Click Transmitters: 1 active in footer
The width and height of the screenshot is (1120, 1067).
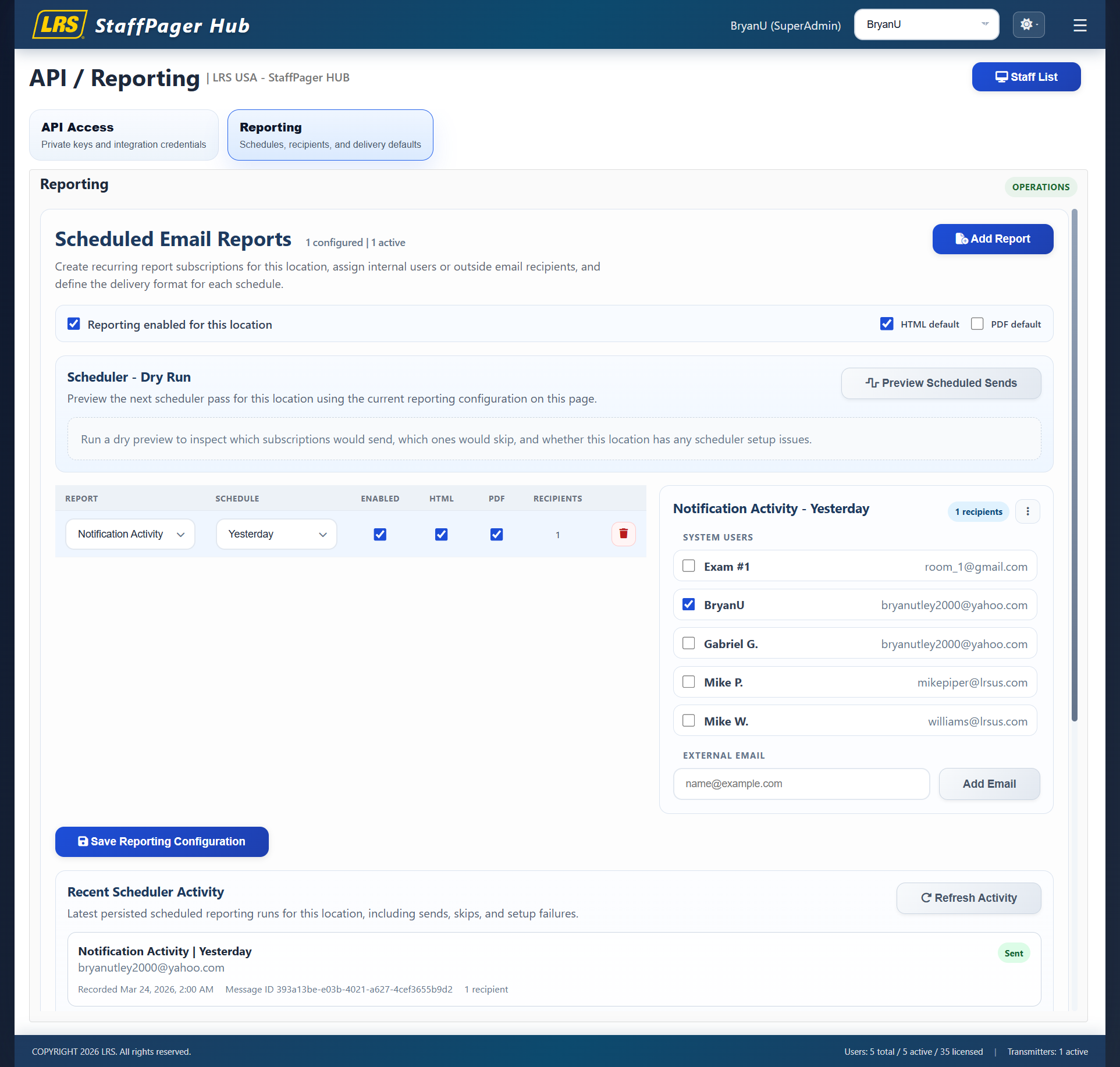[1047, 1052]
